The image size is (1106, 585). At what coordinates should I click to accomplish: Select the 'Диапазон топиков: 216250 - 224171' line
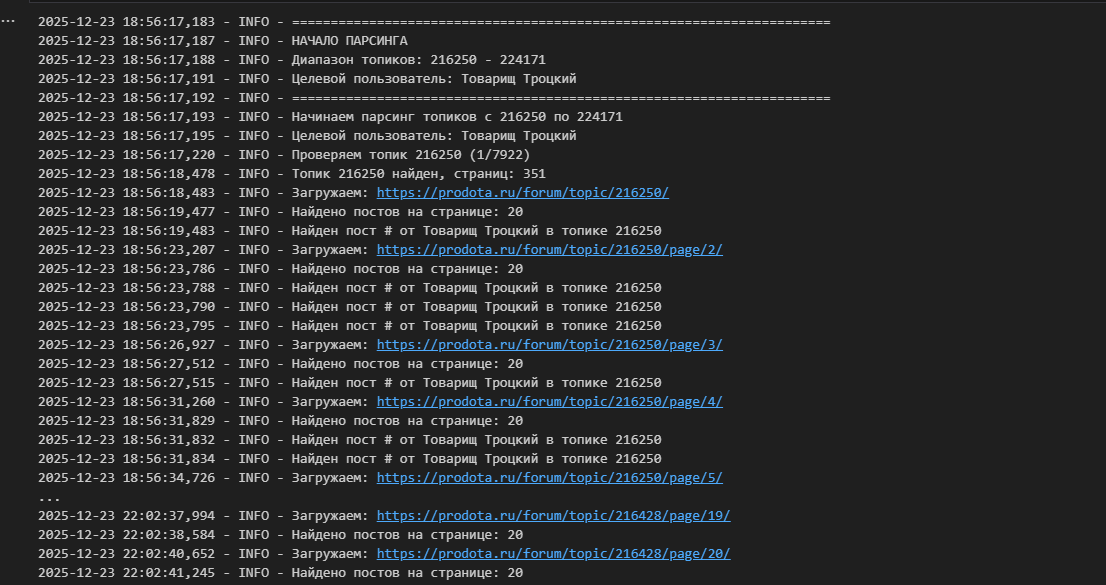click(418, 60)
